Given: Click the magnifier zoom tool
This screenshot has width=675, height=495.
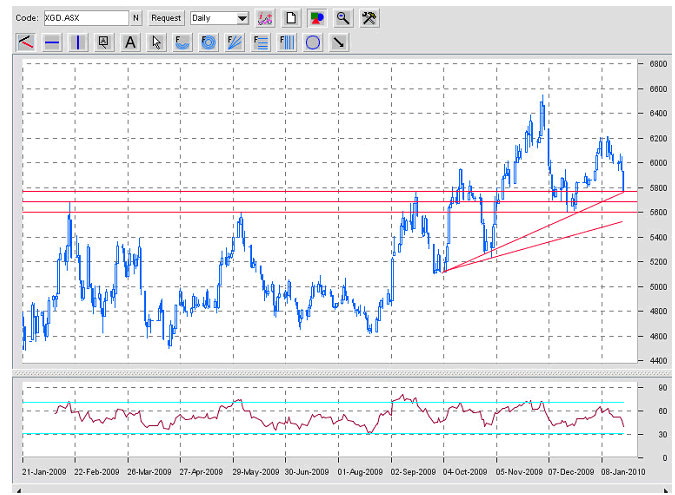Looking at the screenshot, I should tap(343, 18).
